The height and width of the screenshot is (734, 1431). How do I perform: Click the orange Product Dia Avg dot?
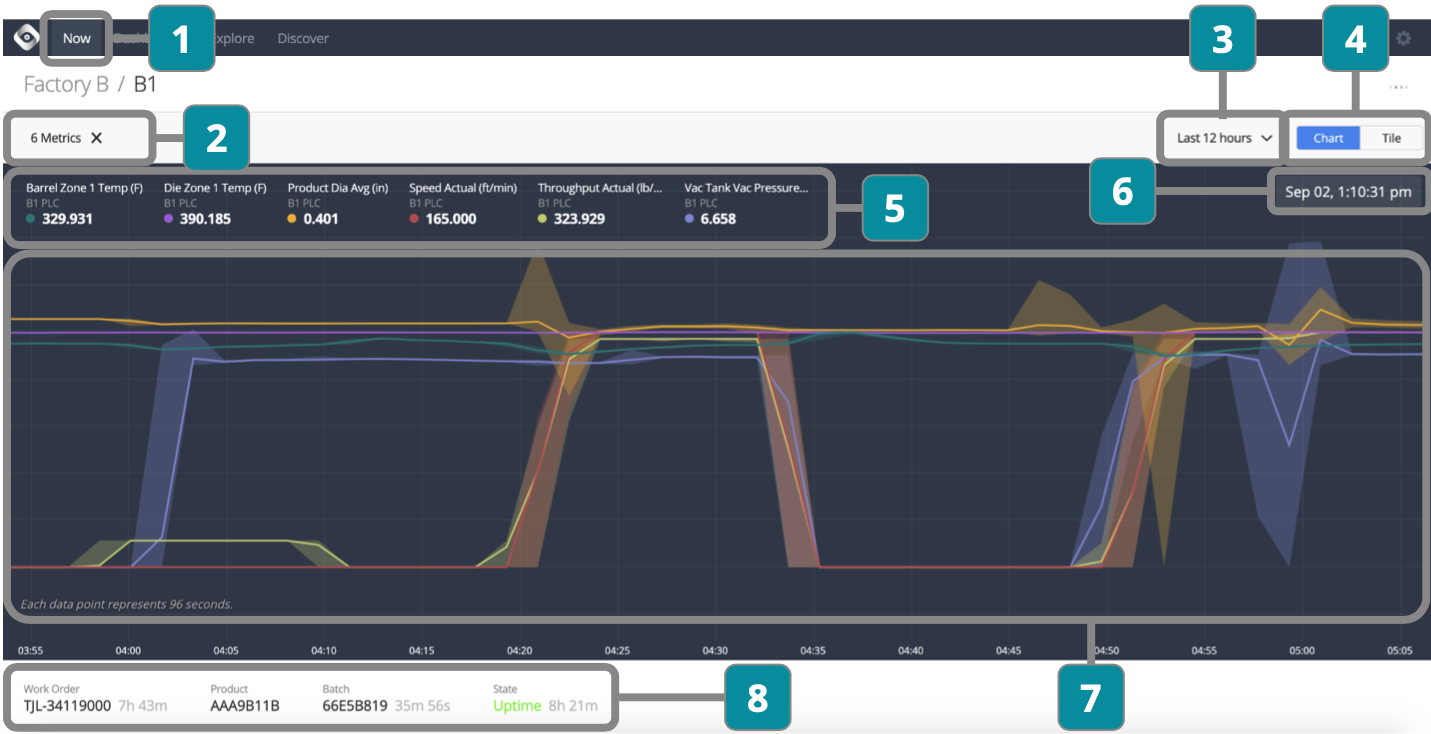click(292, 219)
